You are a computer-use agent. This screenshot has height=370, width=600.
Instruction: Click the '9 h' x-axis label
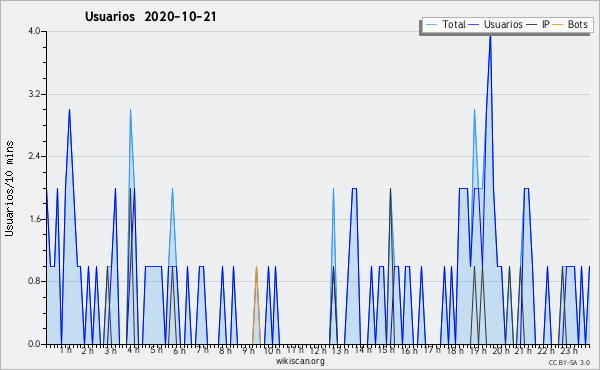point(248,351)
